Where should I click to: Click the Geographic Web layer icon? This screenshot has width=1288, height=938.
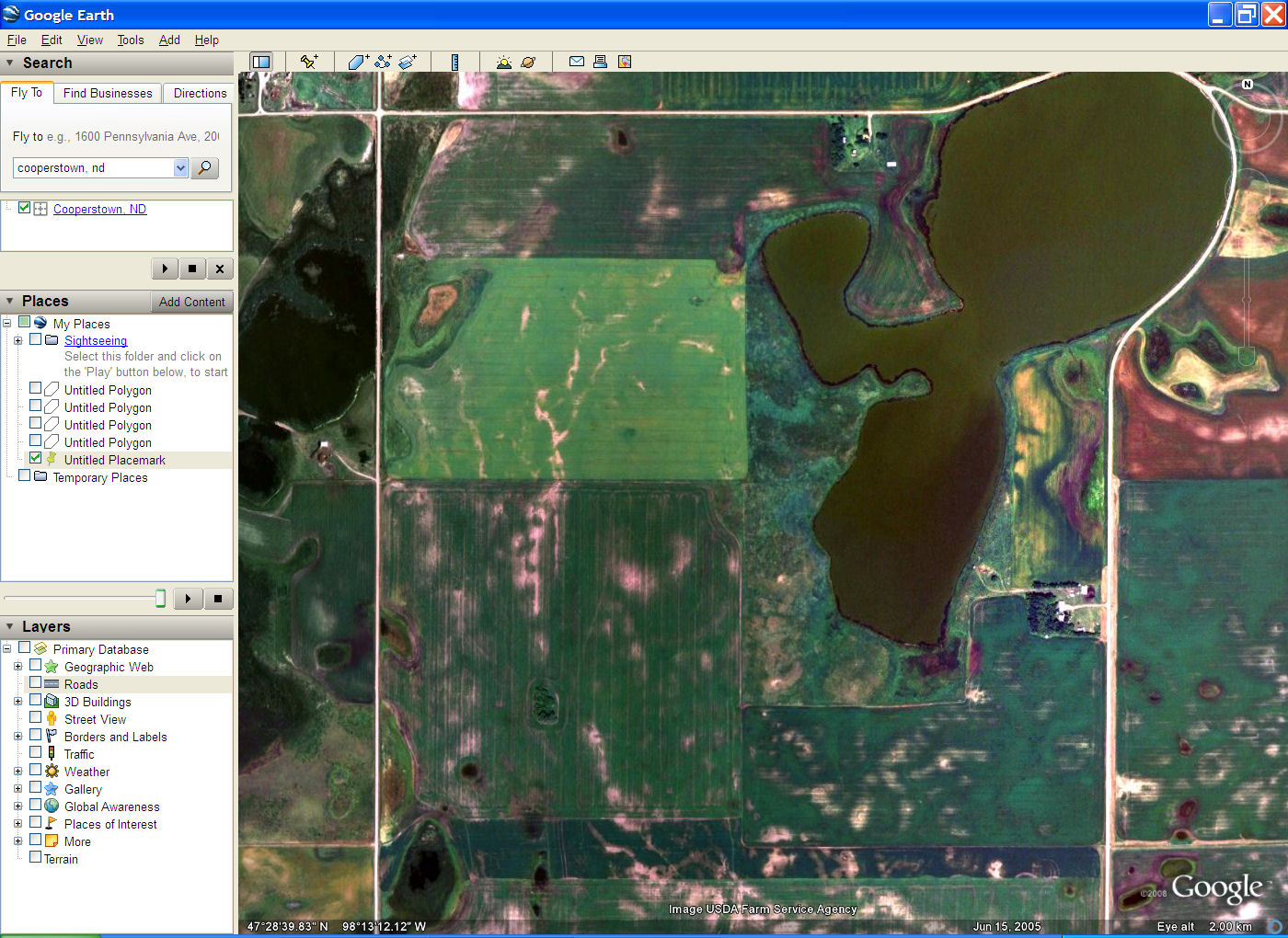[x=52, y=666]
